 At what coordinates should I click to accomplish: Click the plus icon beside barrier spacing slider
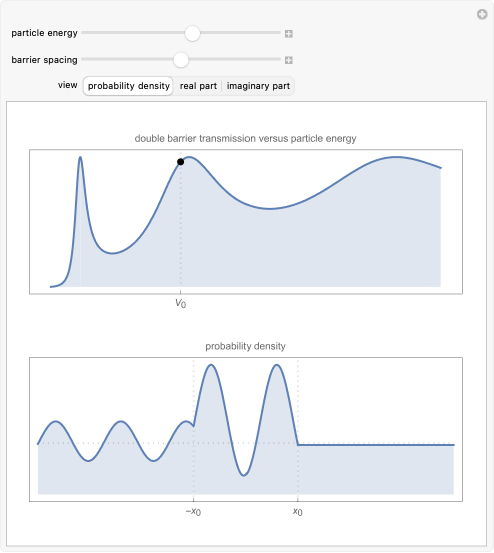(288, 60)
